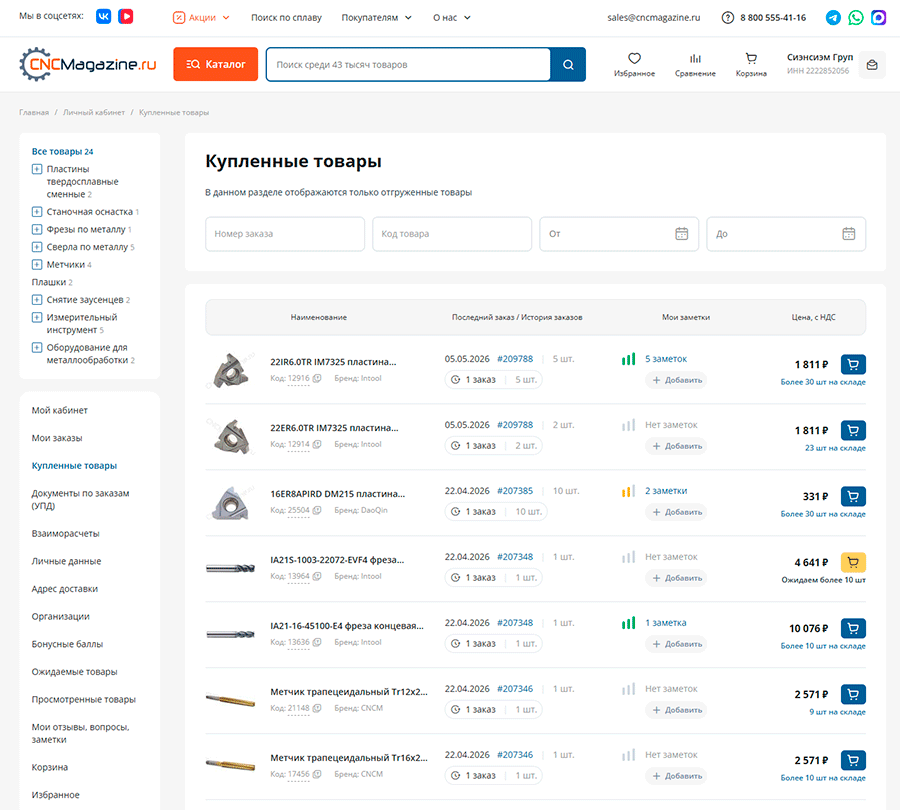Expand Пластины твердосплавные сменные category
Image resolution: width=900 pixels, height=810 pixels.
pos(37,169)
